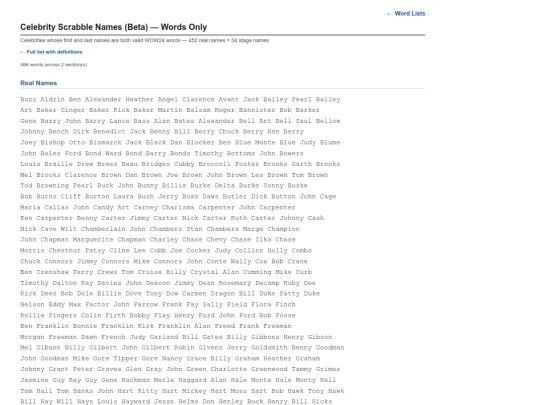Select the name Charlotte Greenwood
This screenshot has height=405, width=540.
[249, 369]
